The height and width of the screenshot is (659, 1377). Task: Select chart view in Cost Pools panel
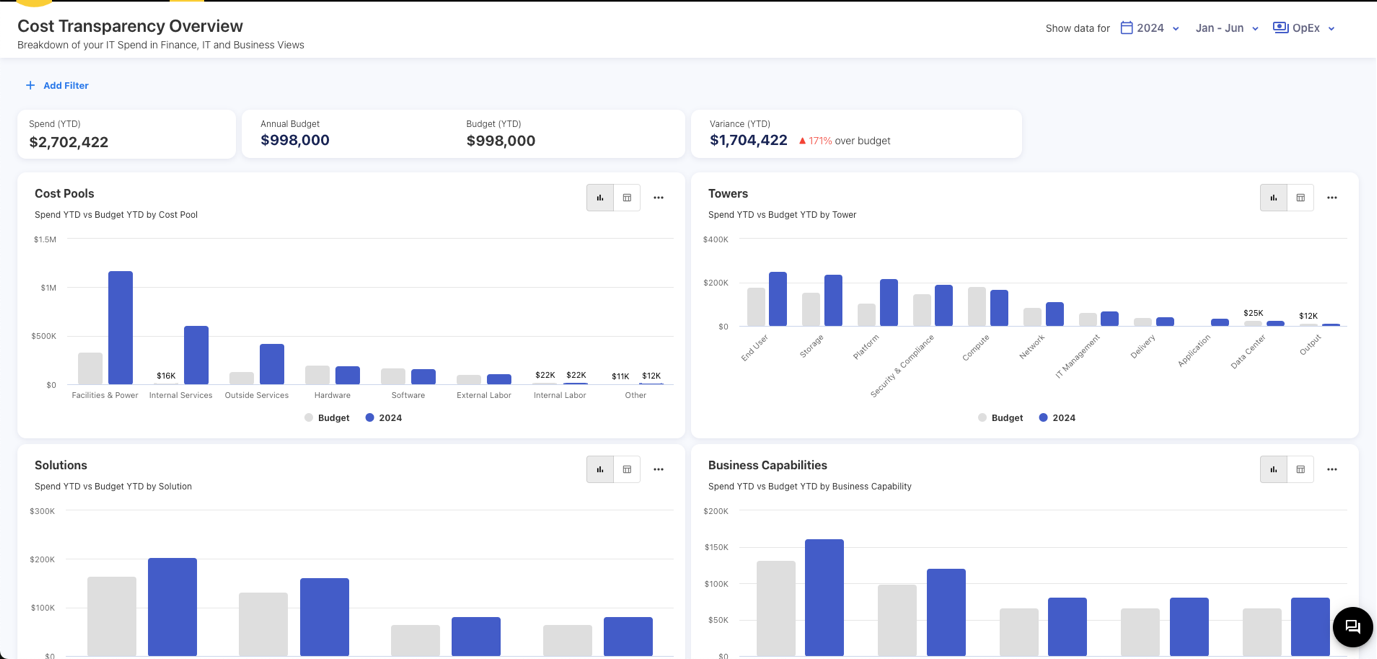600,198
